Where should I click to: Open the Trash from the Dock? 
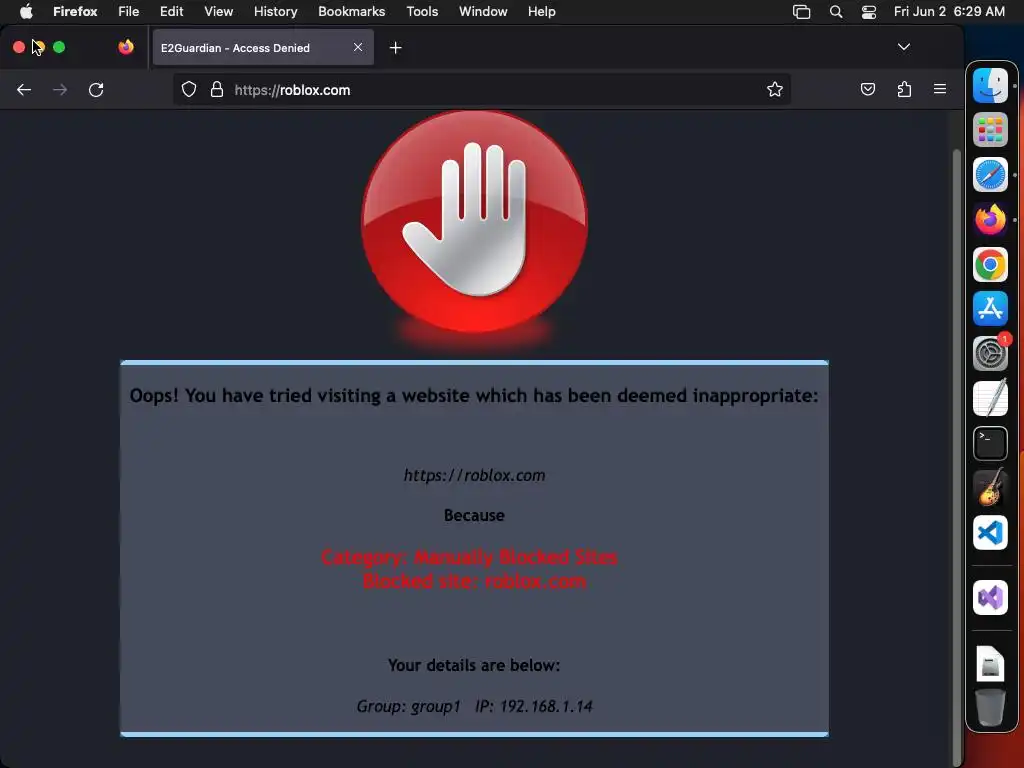tap(990, 707)
